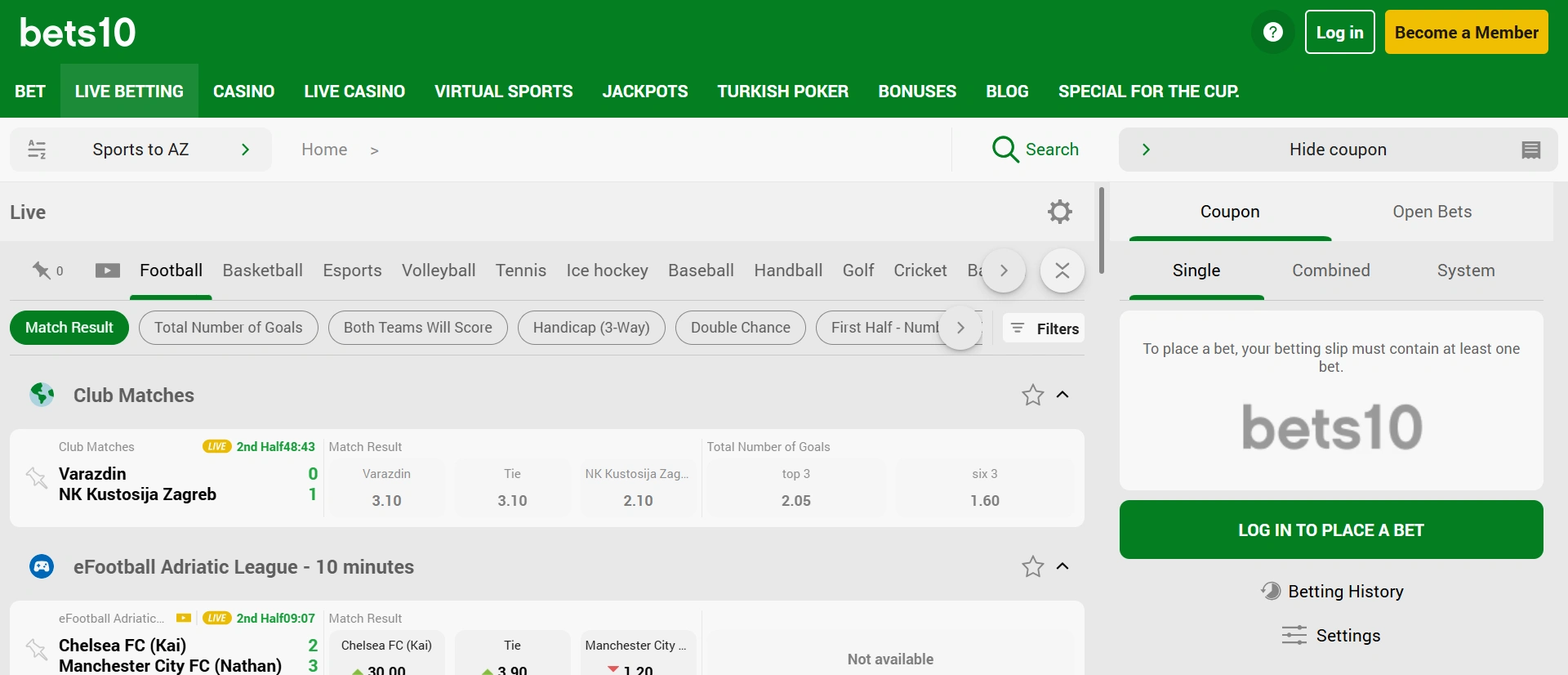Click the Club Matches globe icon
The width and height of the screenshot is (1568, 675).
pos(42,395)
